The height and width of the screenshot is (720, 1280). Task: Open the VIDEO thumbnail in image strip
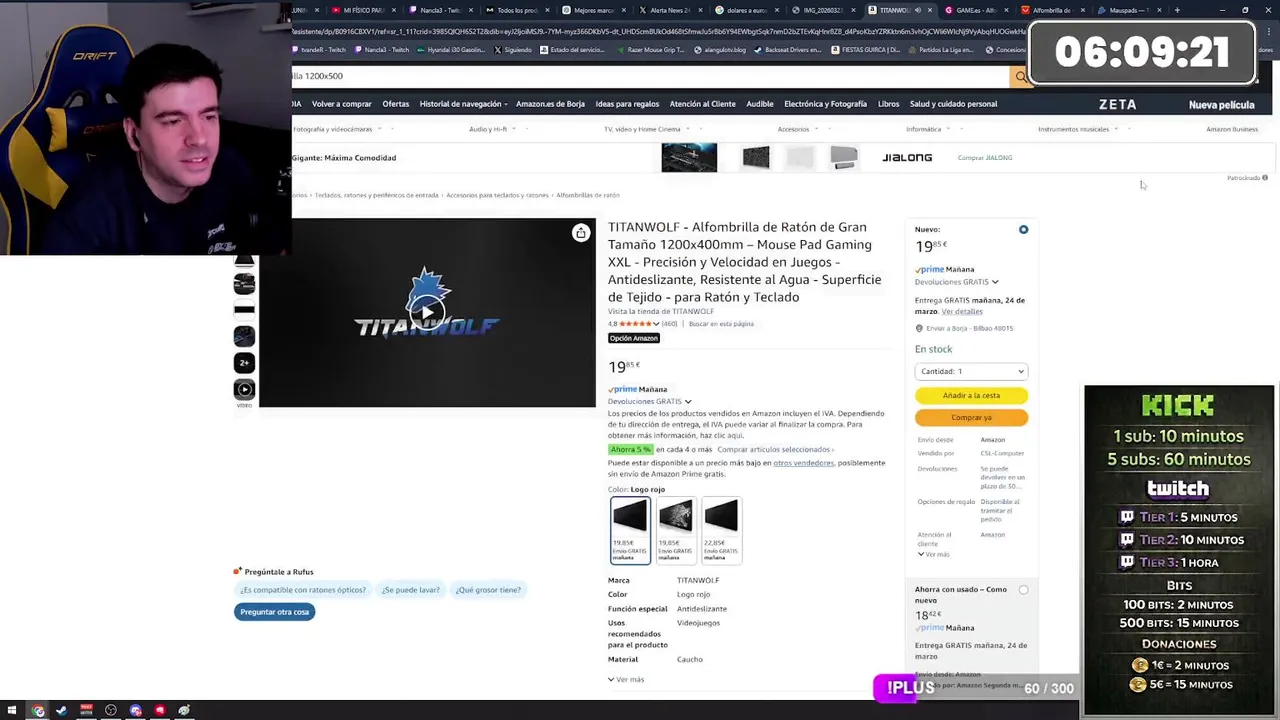(244, 390)
